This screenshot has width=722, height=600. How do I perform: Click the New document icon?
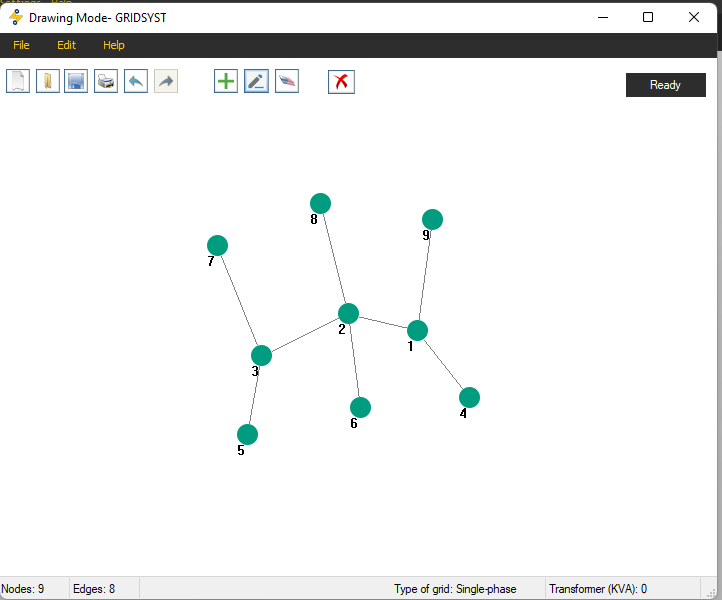pyautogui.click(x=18, y=81)
